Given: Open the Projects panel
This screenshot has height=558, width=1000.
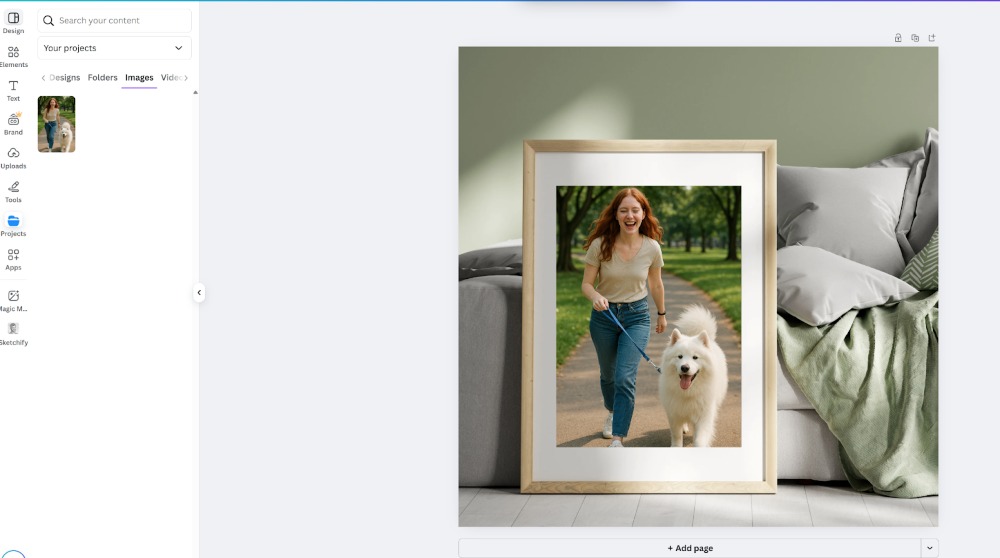Looking at the screenshot, I should [x=13, y=225].
